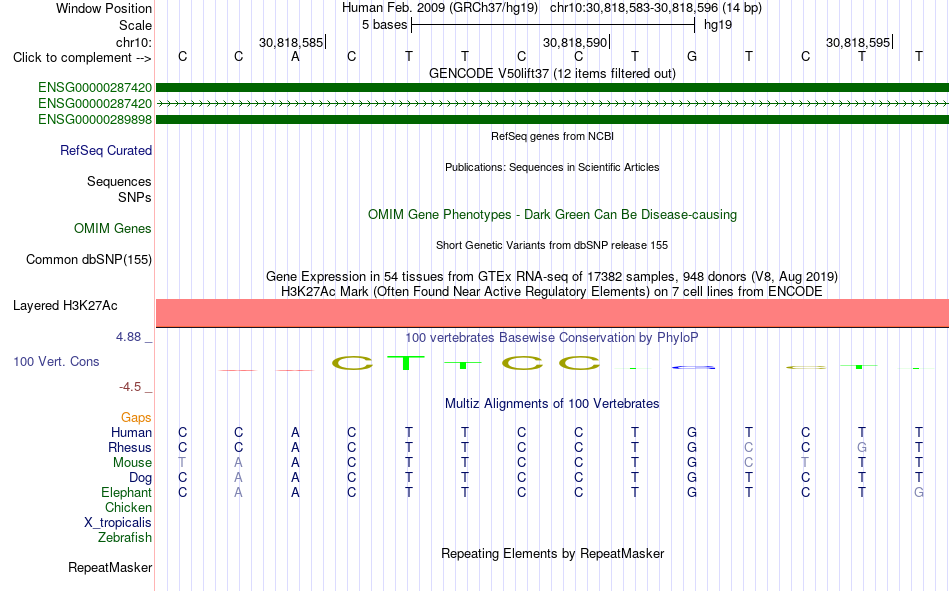This screenshot has height=591, width=950.
Task: Click the blue G glyph in PhyloP track
Action: (x=693, y=367)
